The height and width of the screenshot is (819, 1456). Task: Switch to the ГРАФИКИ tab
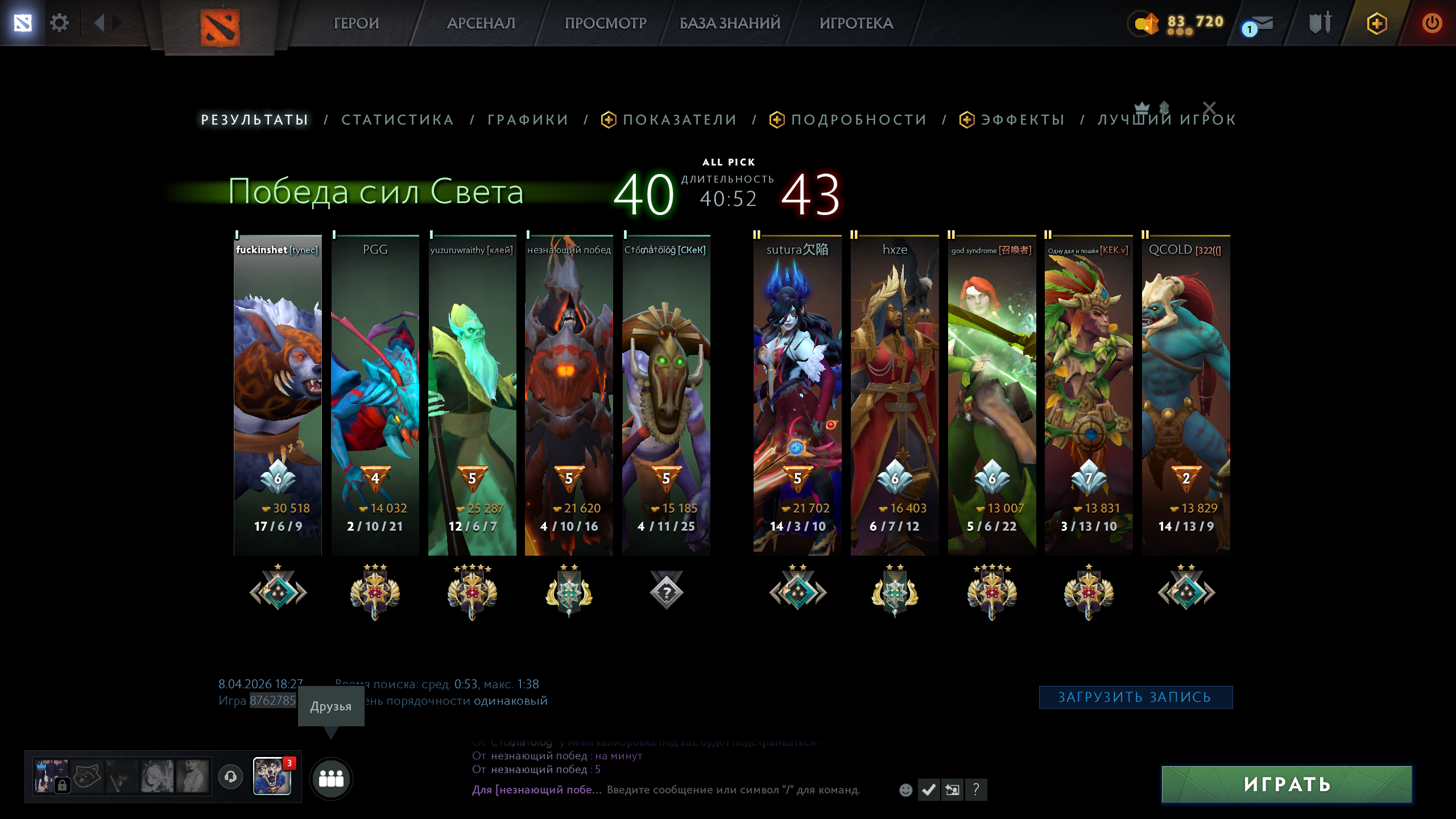click(x=528, y=119)
